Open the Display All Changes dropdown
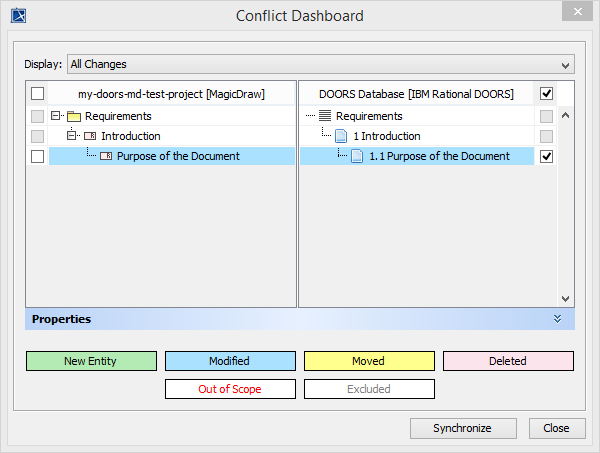Image resolution: width=600 pixels, height=453 pixels. click(x=320, y=64)
